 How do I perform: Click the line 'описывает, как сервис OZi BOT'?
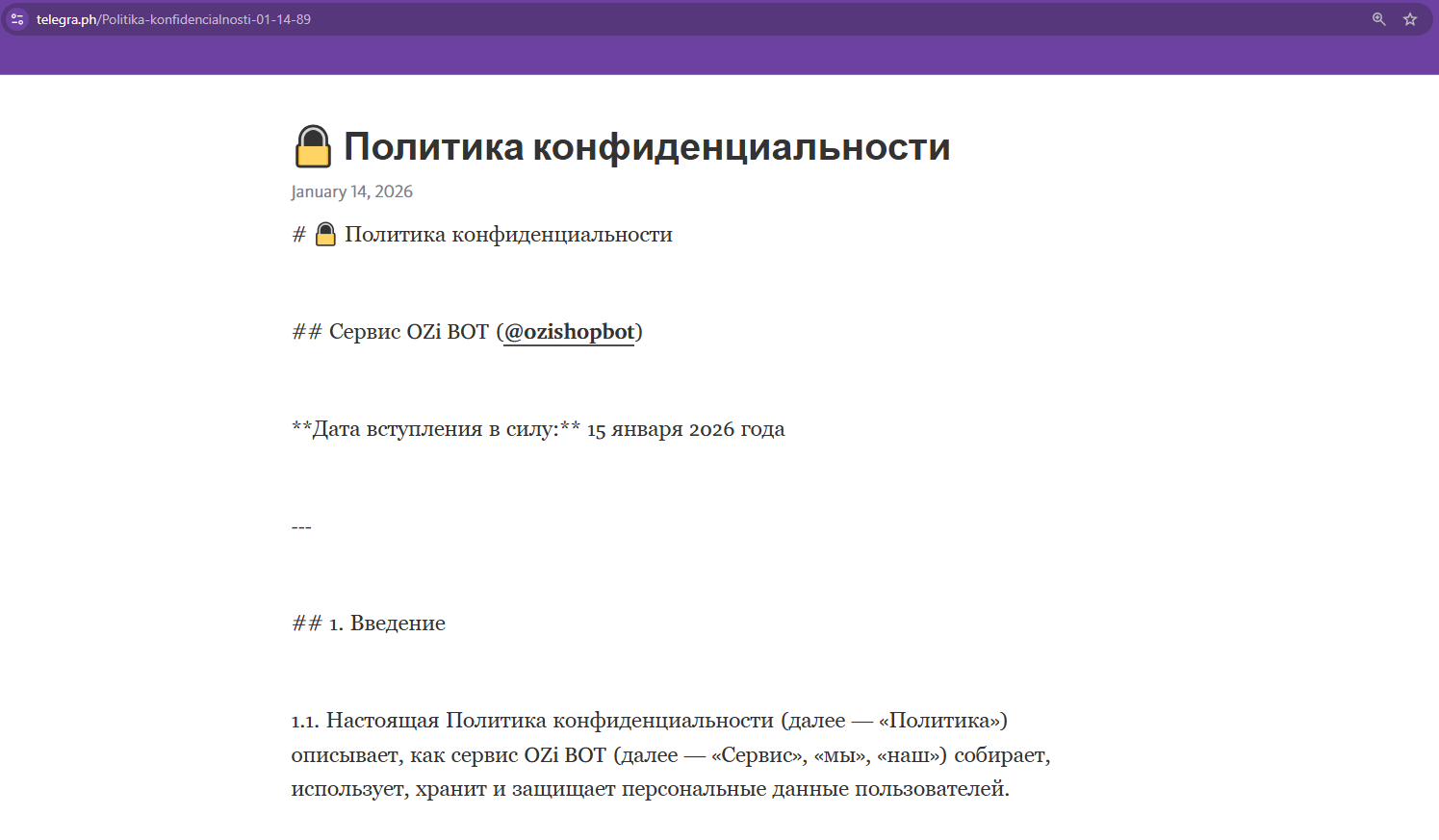coord(671,755)
